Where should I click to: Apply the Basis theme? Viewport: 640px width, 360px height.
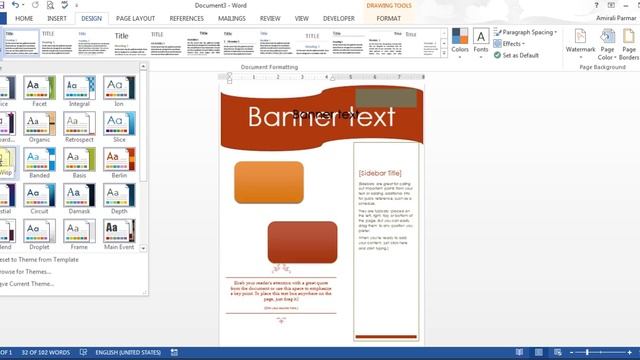click(79, 163)
